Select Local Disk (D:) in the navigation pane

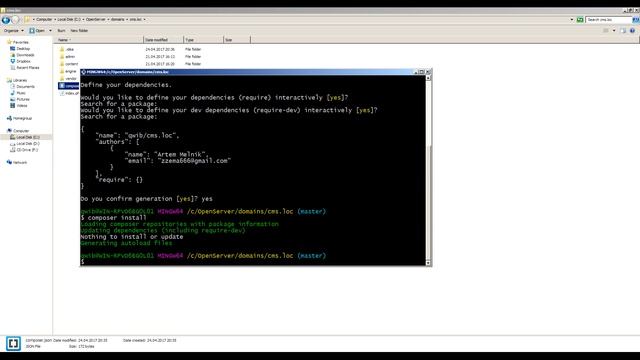25,144
